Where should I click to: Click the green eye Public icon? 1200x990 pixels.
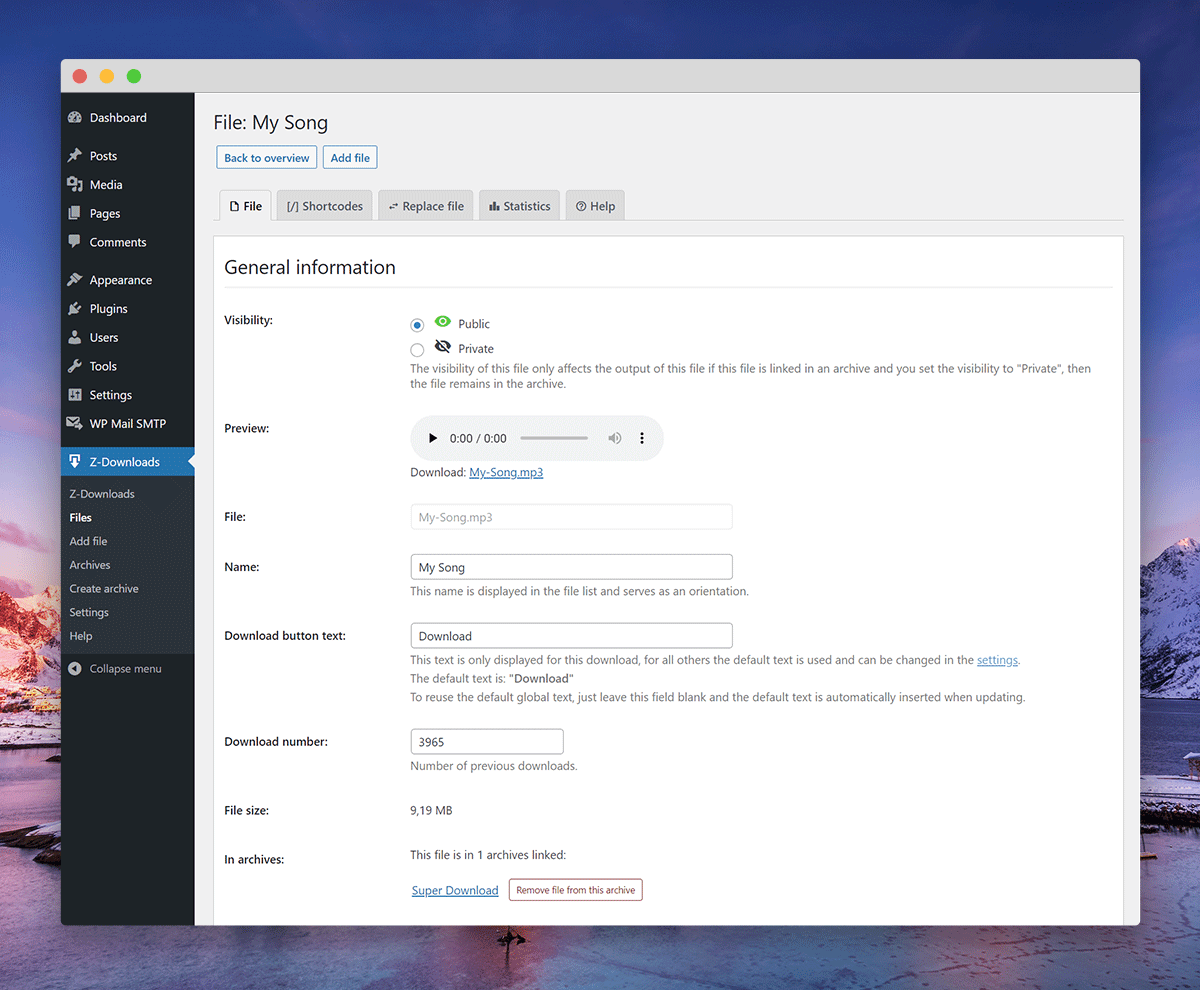pyautogui.click(x=442, y=322)
